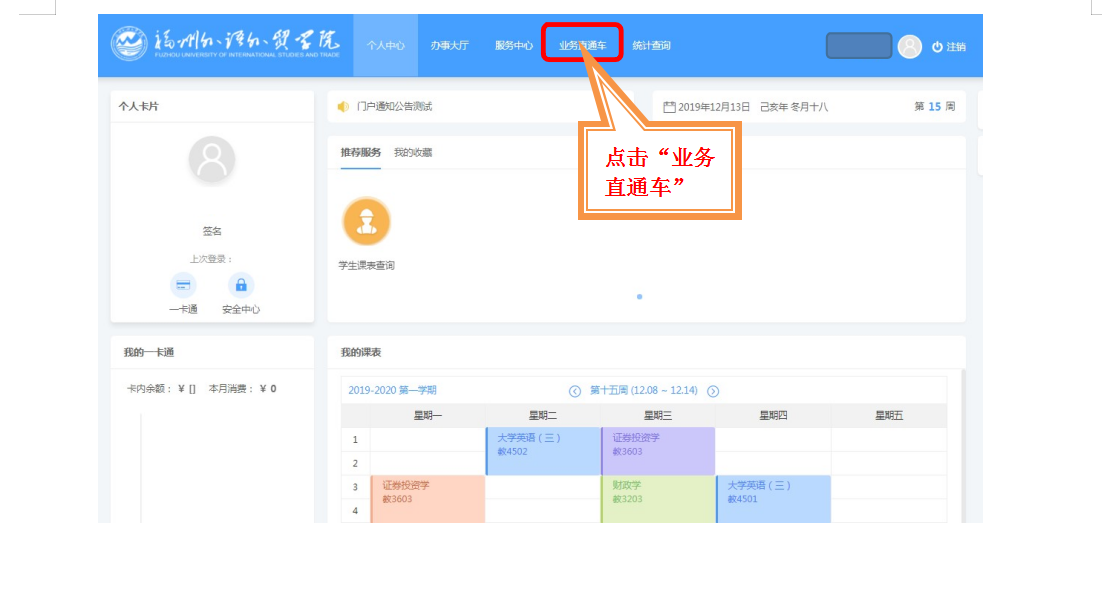Click the 我的课表 panel title
1102x595 pixels.
tap(361, 352)
